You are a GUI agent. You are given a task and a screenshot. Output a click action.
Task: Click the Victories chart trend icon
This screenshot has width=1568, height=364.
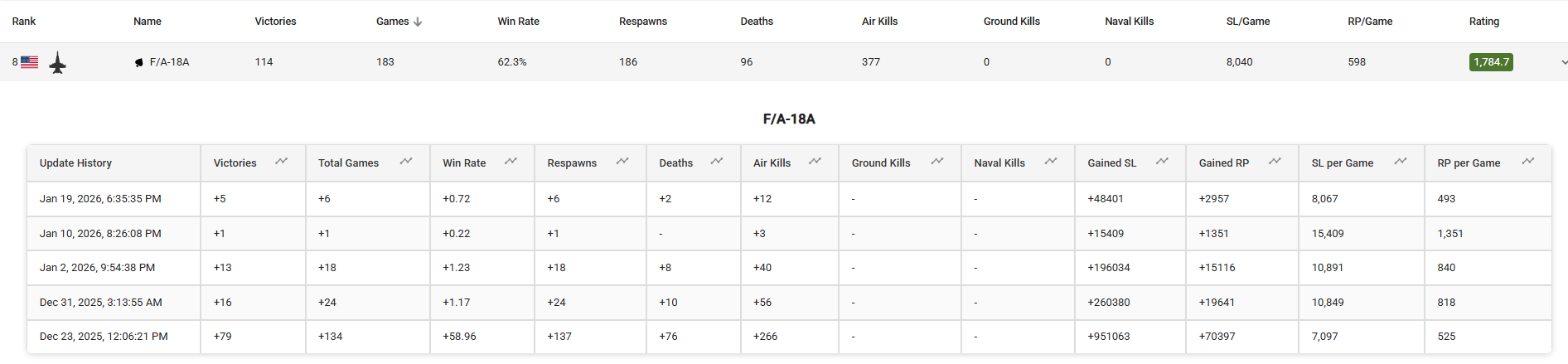click(282, 162)
